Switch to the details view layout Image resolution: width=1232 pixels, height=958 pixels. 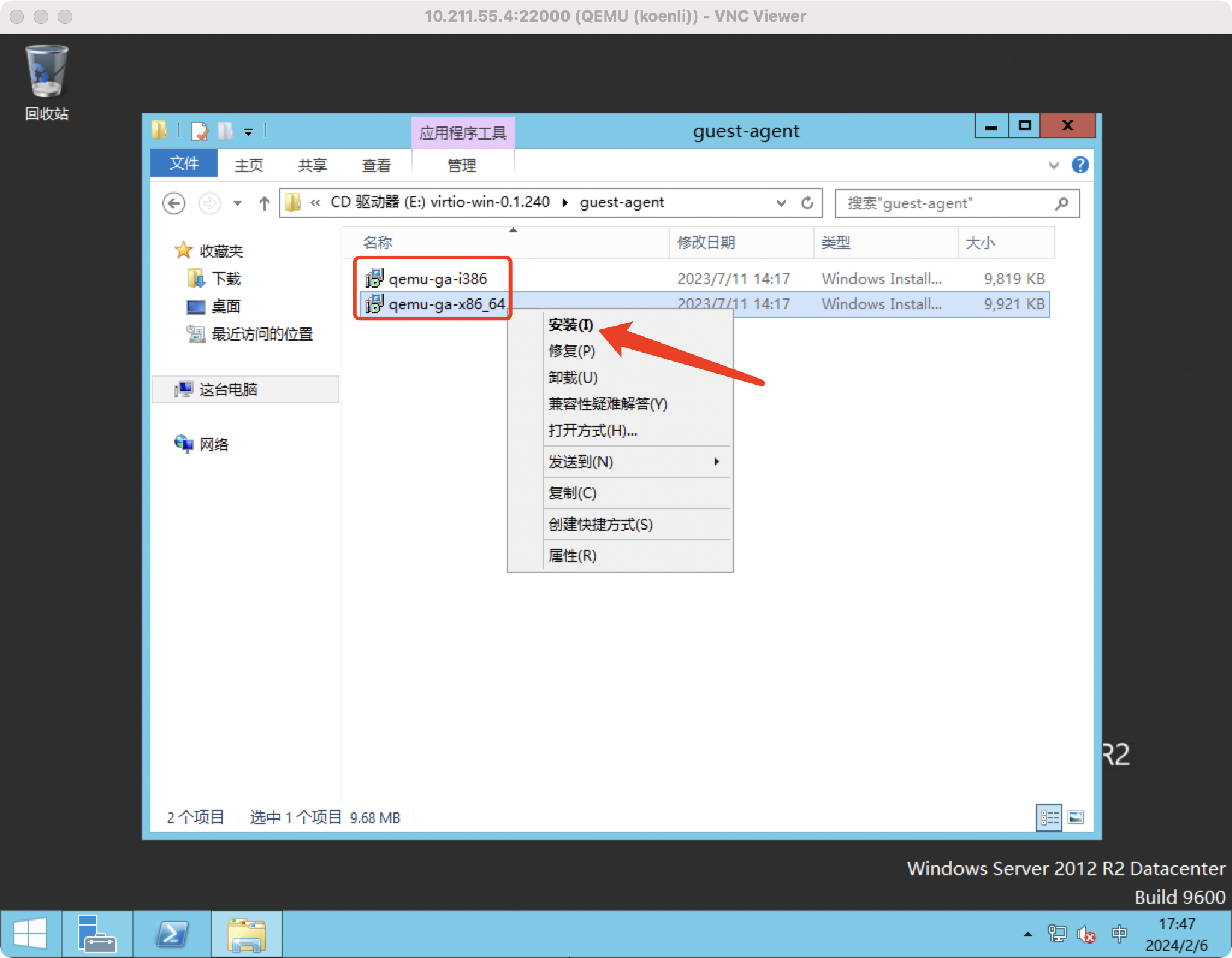1049,817
